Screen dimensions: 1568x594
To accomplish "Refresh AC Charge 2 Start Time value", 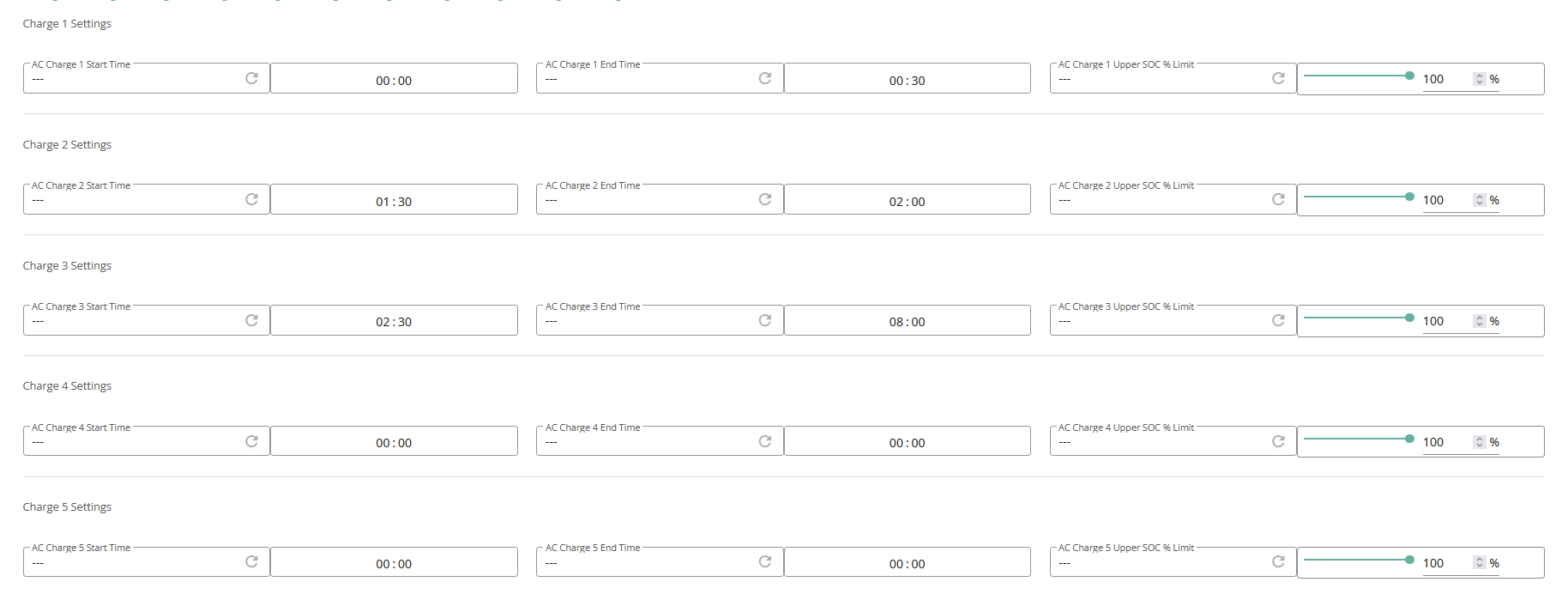I will click(251, 199).
